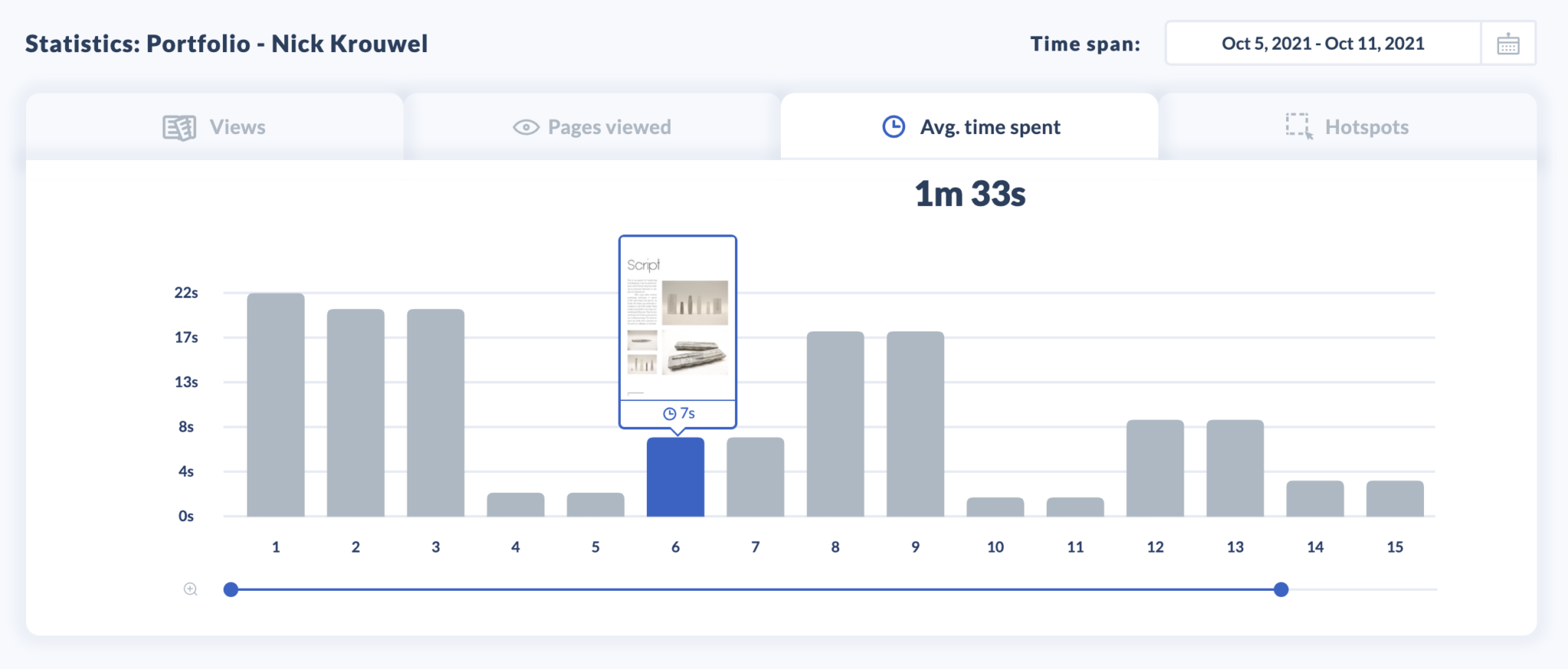Open the Script page thumbnail preview
Image resolution: width=1568 pixels, height=669 pixels.
(x=678, y=320)
